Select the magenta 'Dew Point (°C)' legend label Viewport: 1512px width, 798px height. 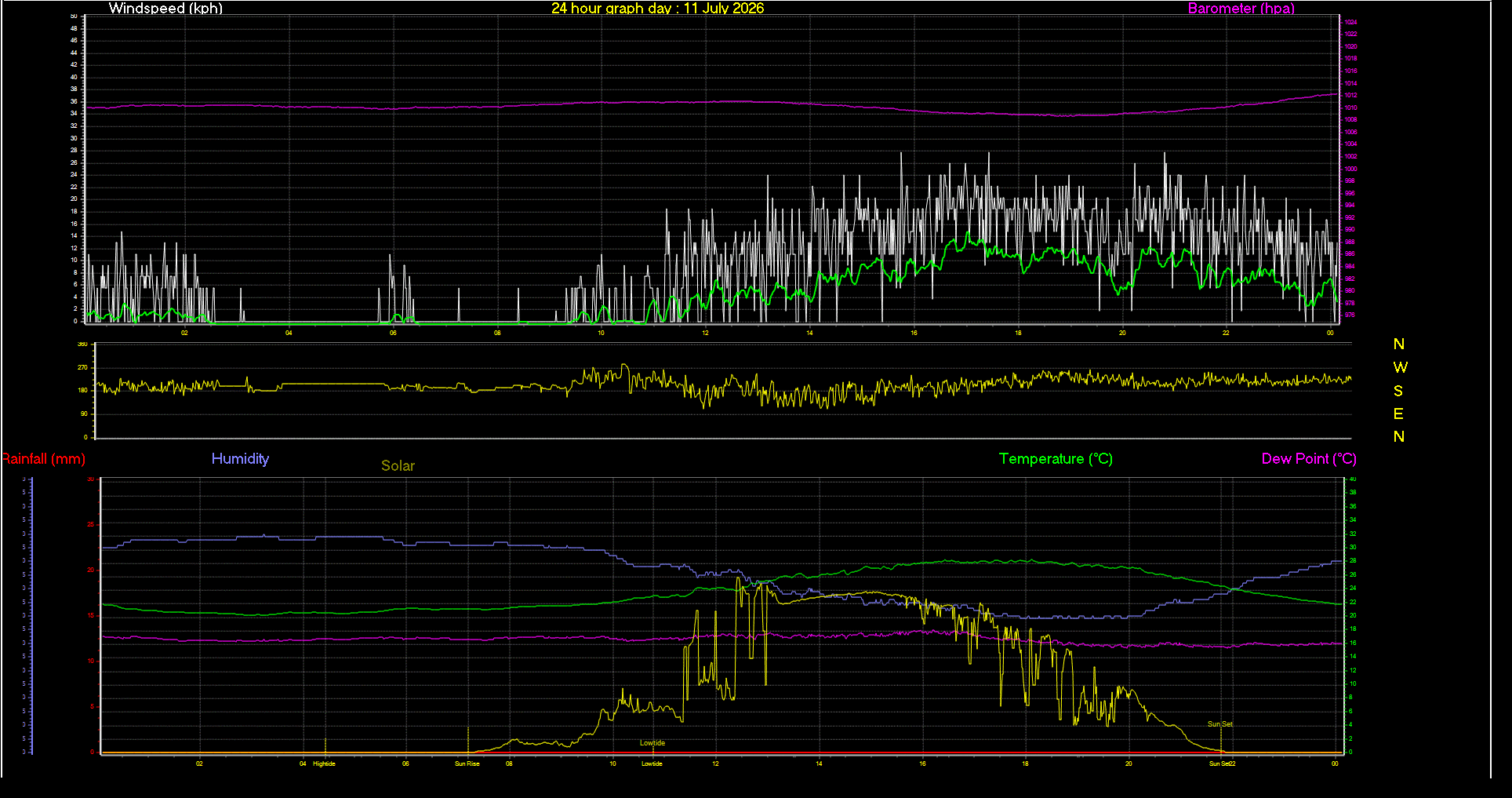coord(1309,459)
